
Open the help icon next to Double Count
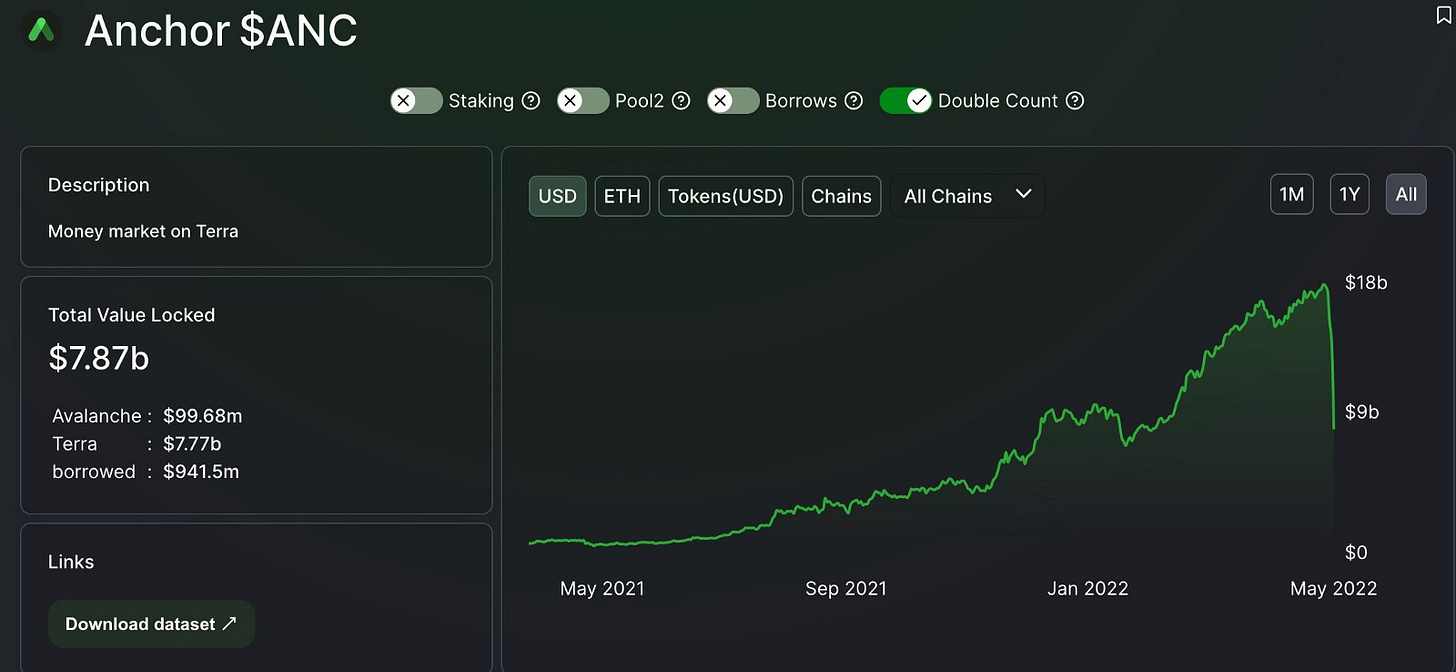tap(1075, 101)
